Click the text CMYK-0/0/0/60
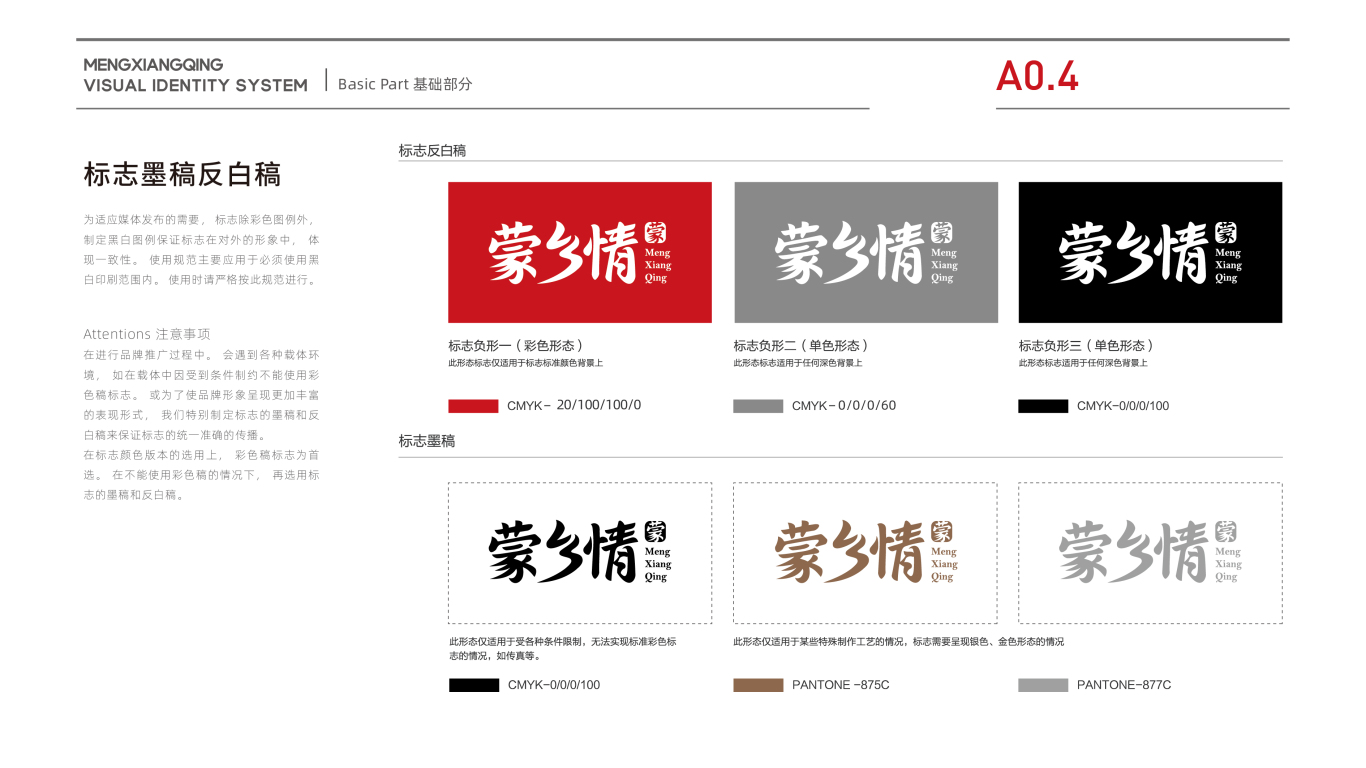Image resolution: width=1366 pixels, height=768 pixels. [x=844, y=406]
